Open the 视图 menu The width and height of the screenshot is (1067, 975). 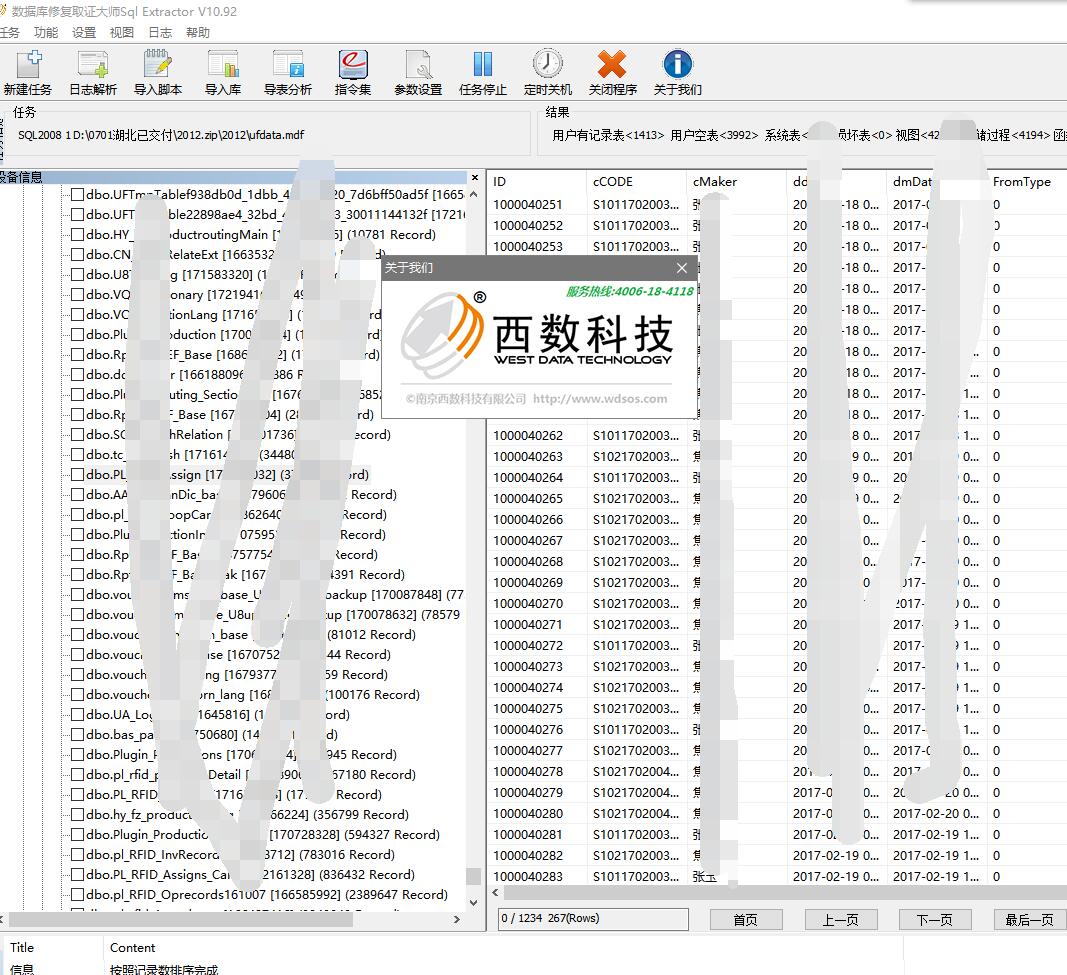122,33
